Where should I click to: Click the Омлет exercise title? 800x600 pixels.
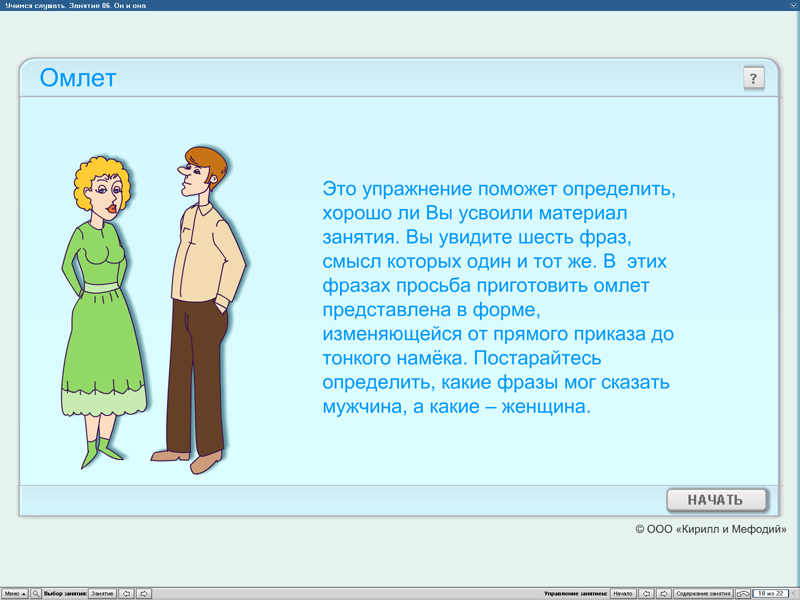pyautogui.click(x=77, y=78)
